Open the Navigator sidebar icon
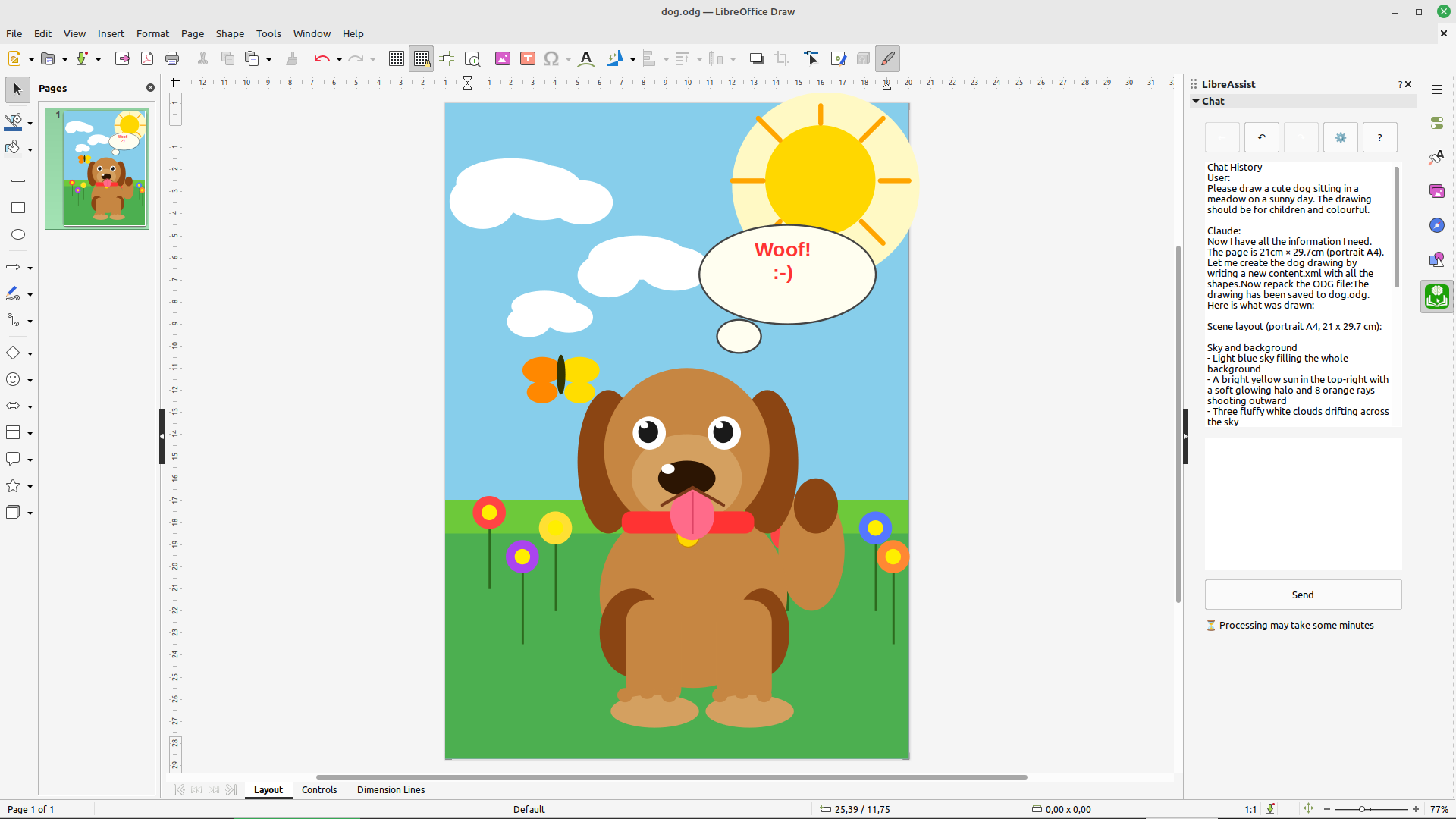 pos(1436,225)
